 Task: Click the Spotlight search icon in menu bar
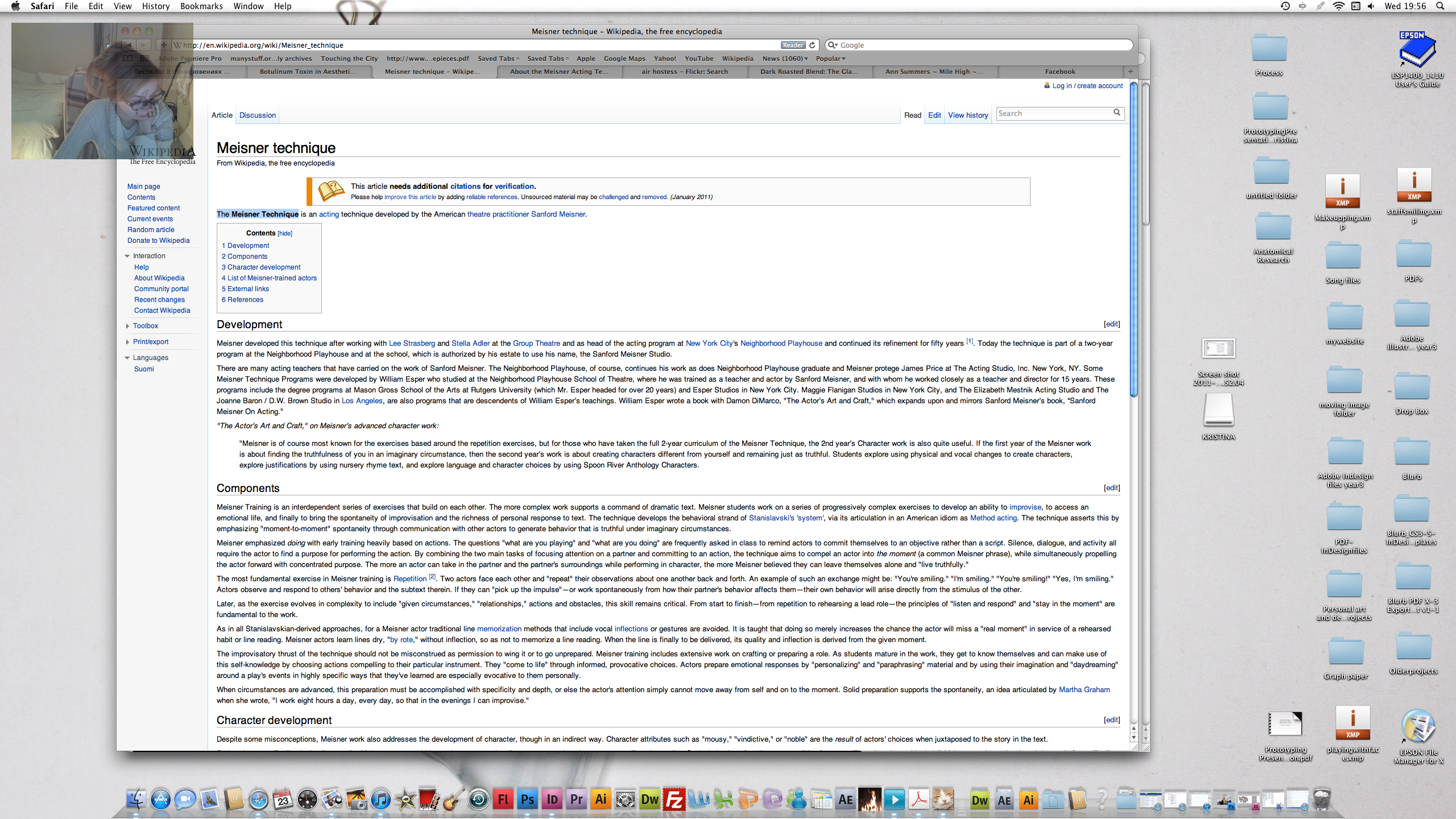(x=1440, y=6)
